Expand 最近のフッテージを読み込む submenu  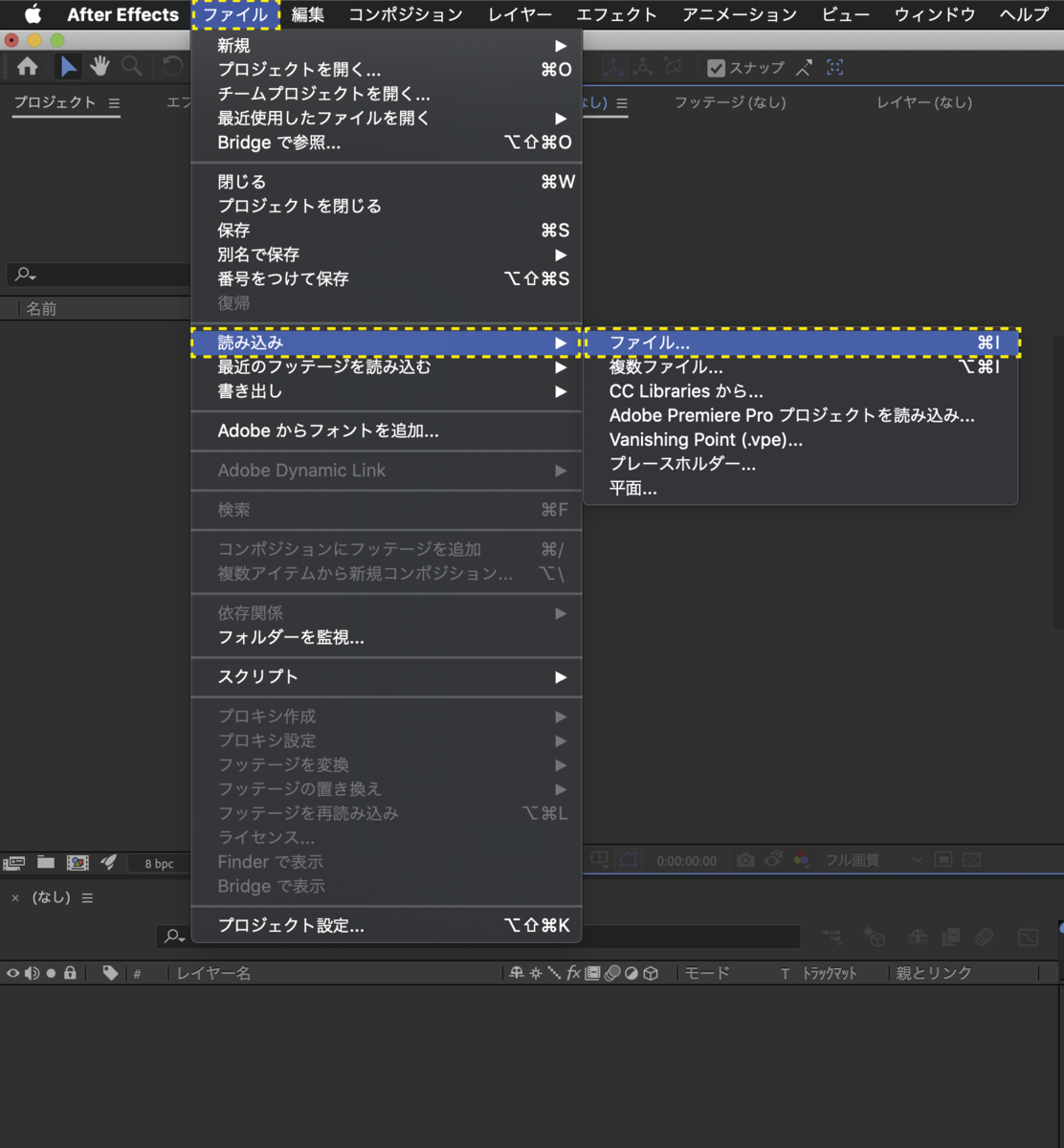(x=387, y=366)
